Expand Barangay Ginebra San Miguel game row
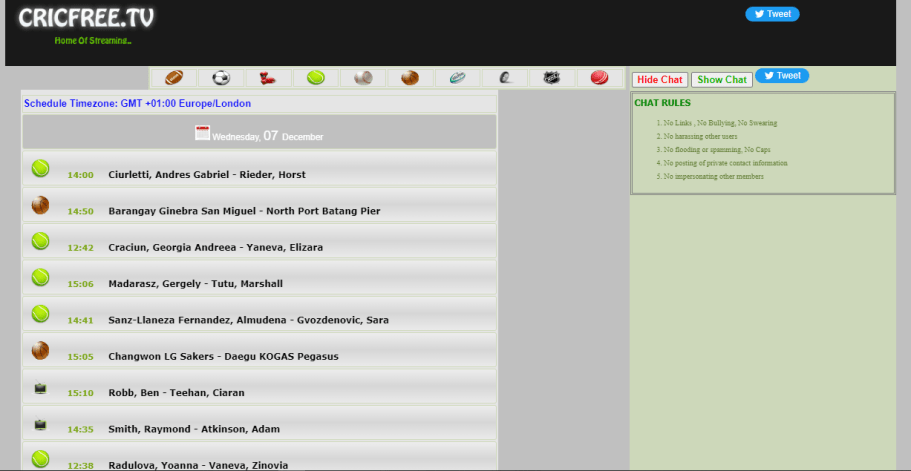This screenshot has width=911, height=471. pos(244,211)
